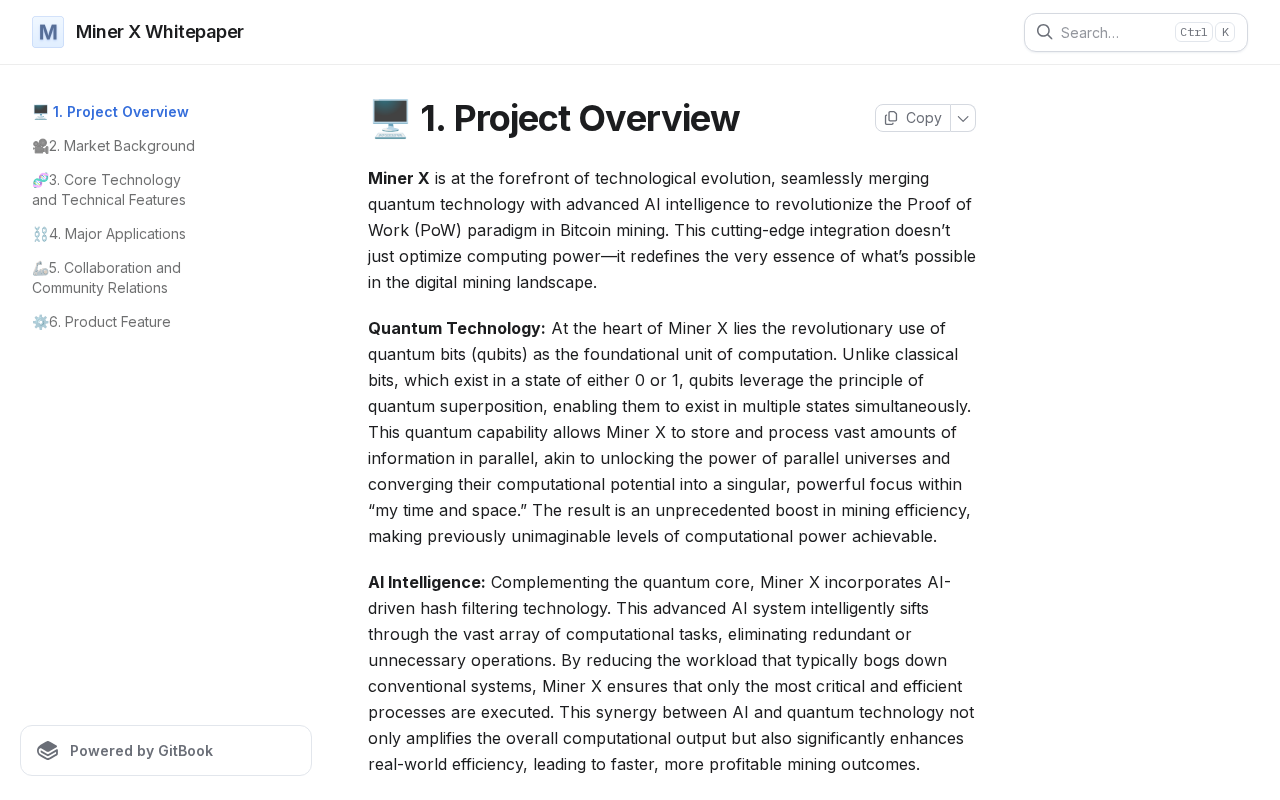The height and width of the screenshot is (800, 1280).
Task: Click the camera emoji for Market Background
Action: click(40, 146)
